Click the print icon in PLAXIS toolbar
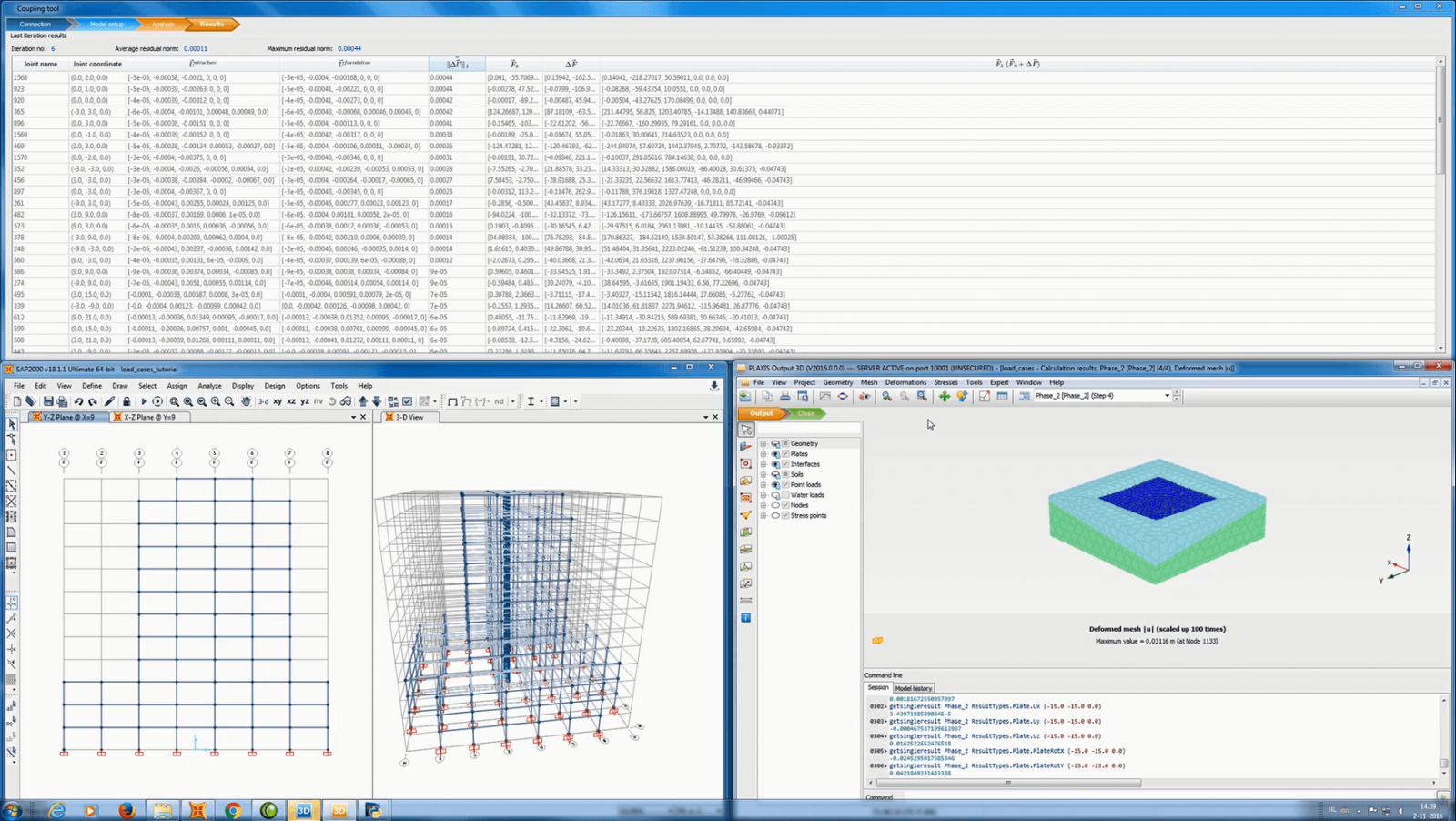1456x821 pixels. point(784,396)
